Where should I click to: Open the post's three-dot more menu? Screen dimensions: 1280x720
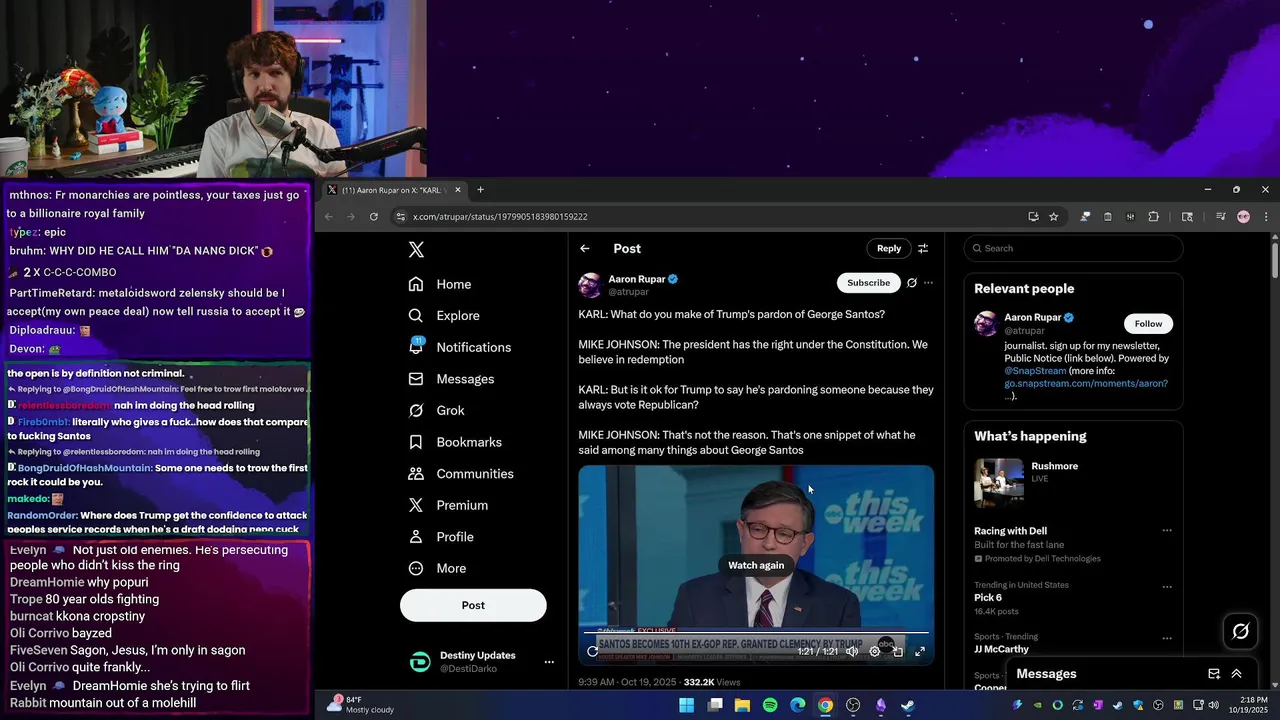(x=928, y=283)
